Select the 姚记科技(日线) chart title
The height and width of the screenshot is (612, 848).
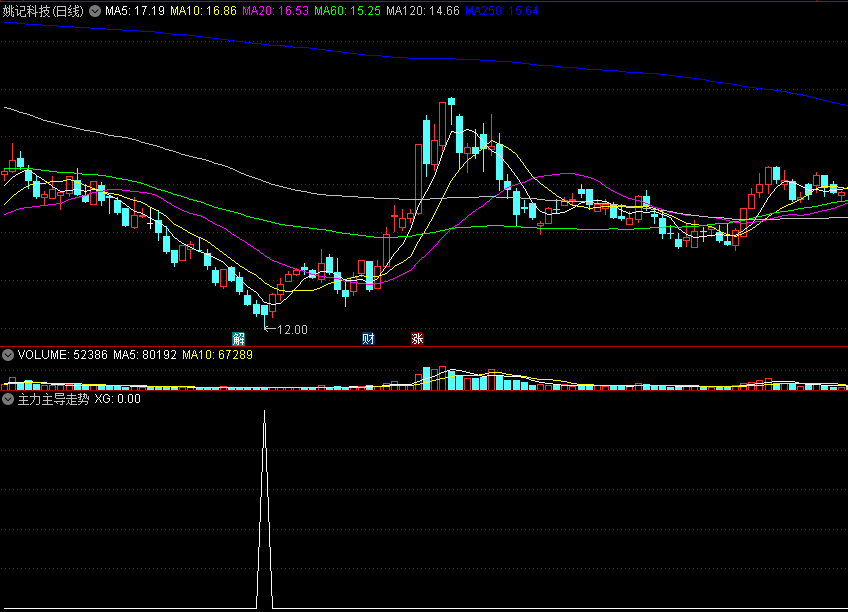43,11
